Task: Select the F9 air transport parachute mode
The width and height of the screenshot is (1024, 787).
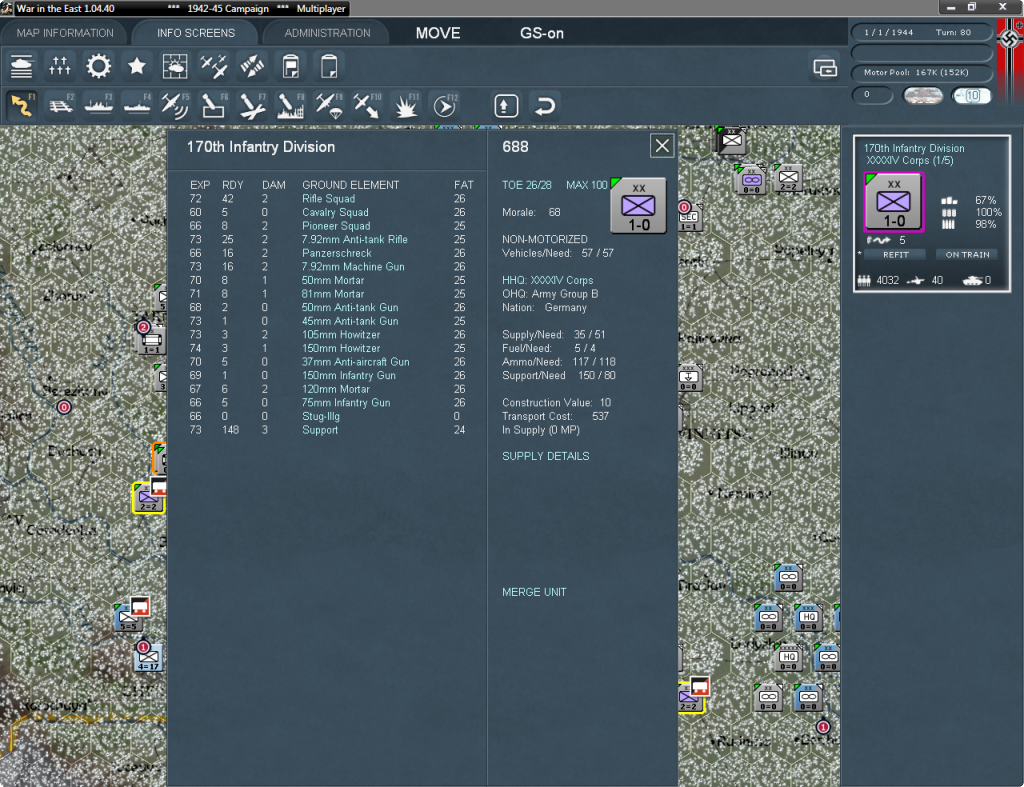Action: point(329,106)
